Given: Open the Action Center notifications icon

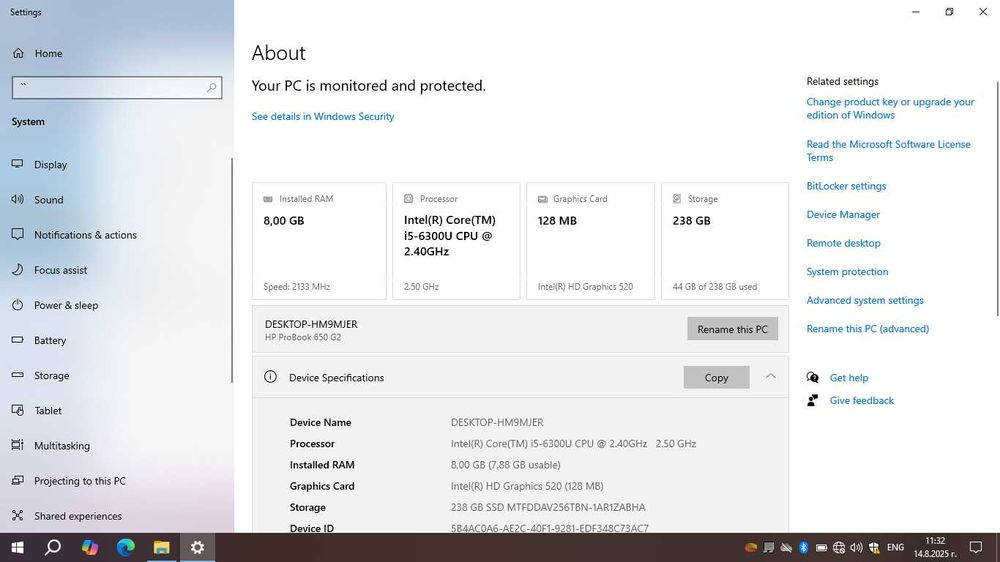Looking at the screenshot, I should 976,547.
